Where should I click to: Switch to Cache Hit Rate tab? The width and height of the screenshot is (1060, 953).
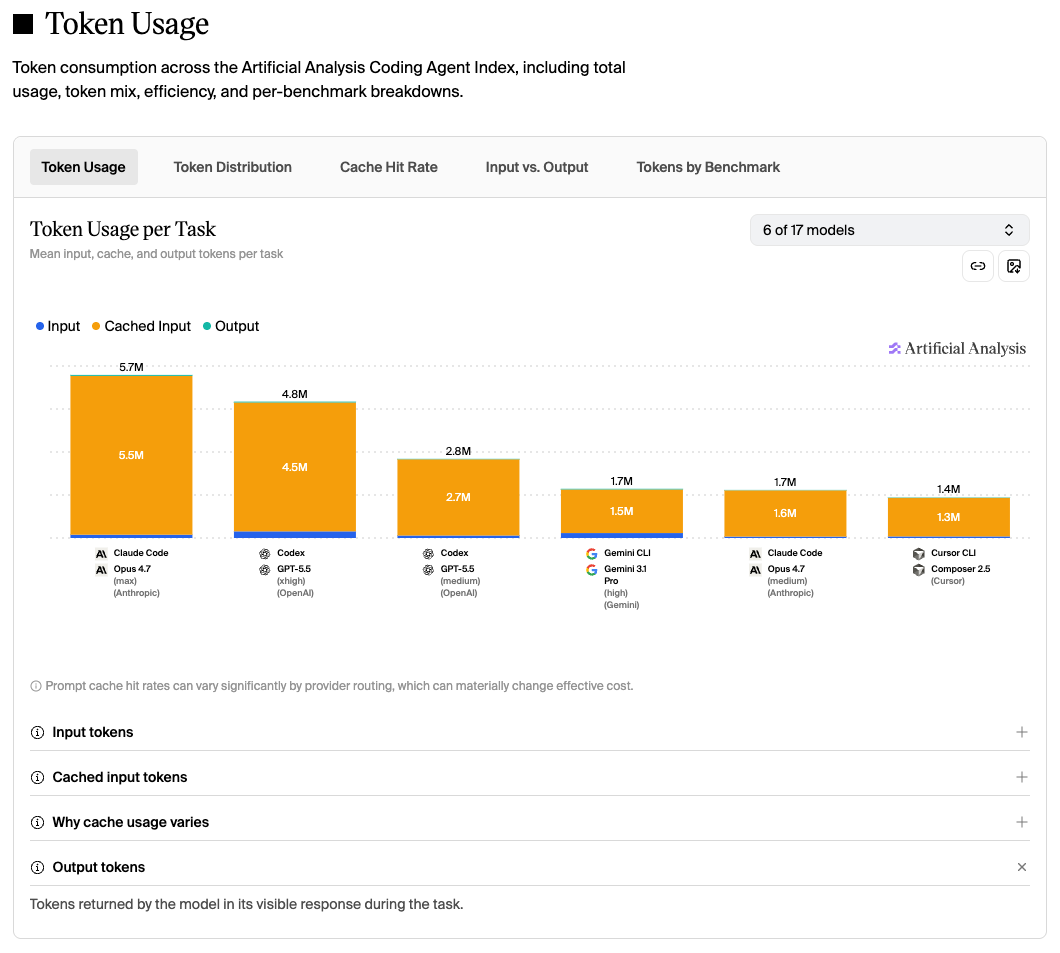point(389,167)
